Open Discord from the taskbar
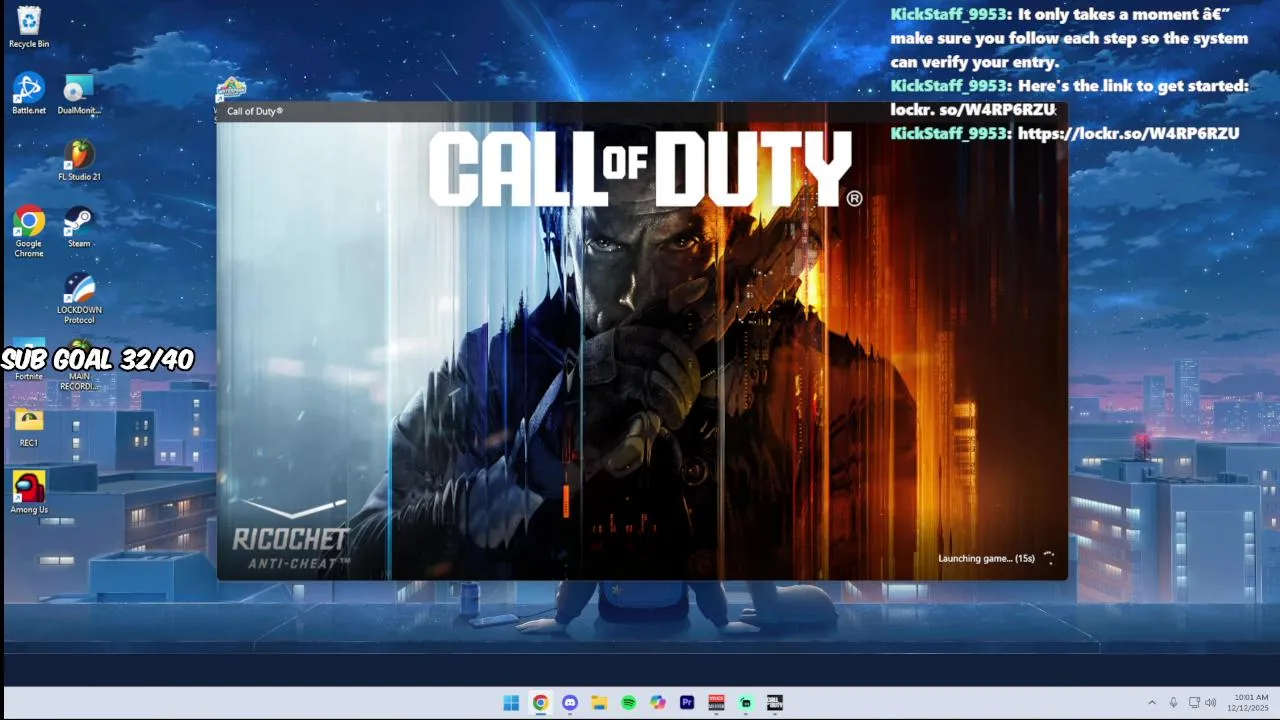The image size is (1280, 720). [x=570, y=703]
